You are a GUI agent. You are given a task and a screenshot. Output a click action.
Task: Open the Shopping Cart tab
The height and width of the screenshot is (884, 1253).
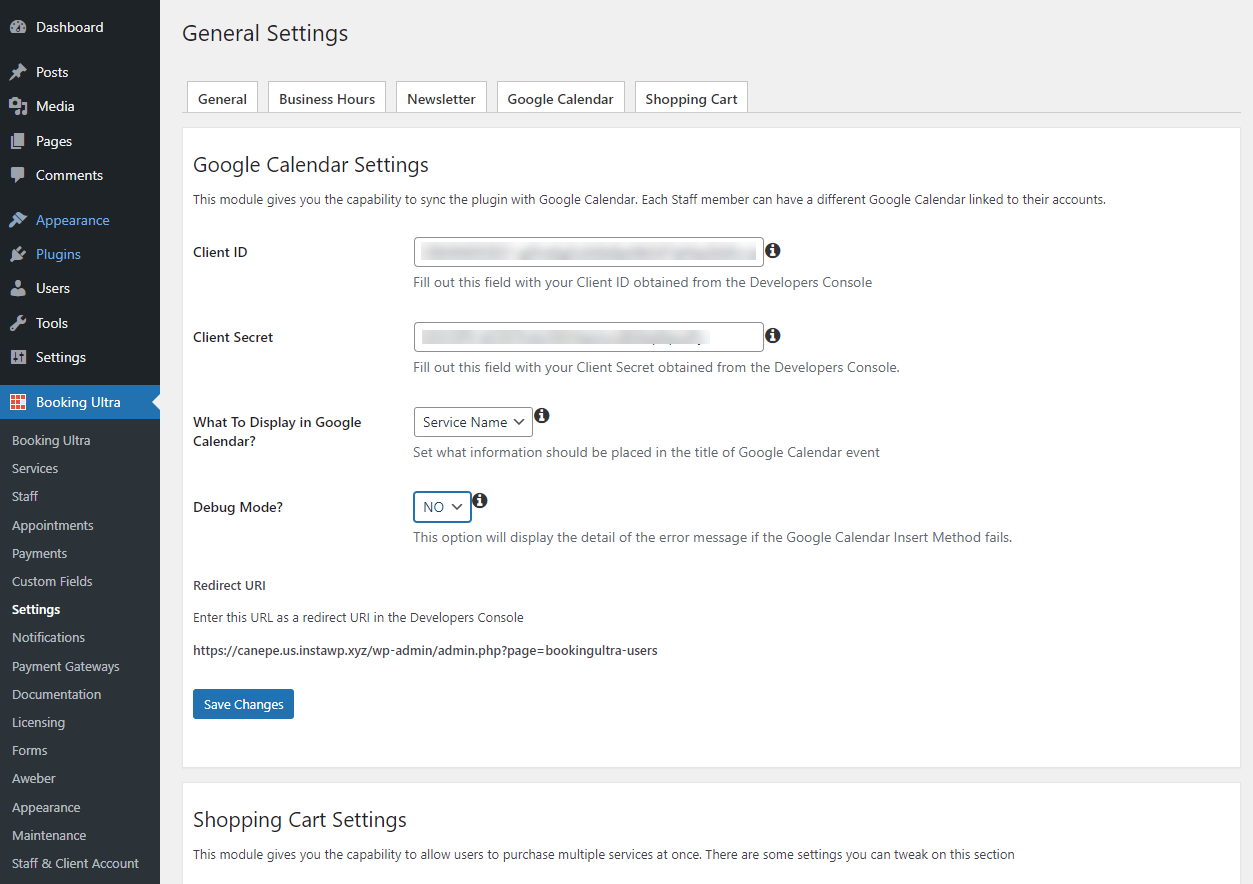click(691, 98)
